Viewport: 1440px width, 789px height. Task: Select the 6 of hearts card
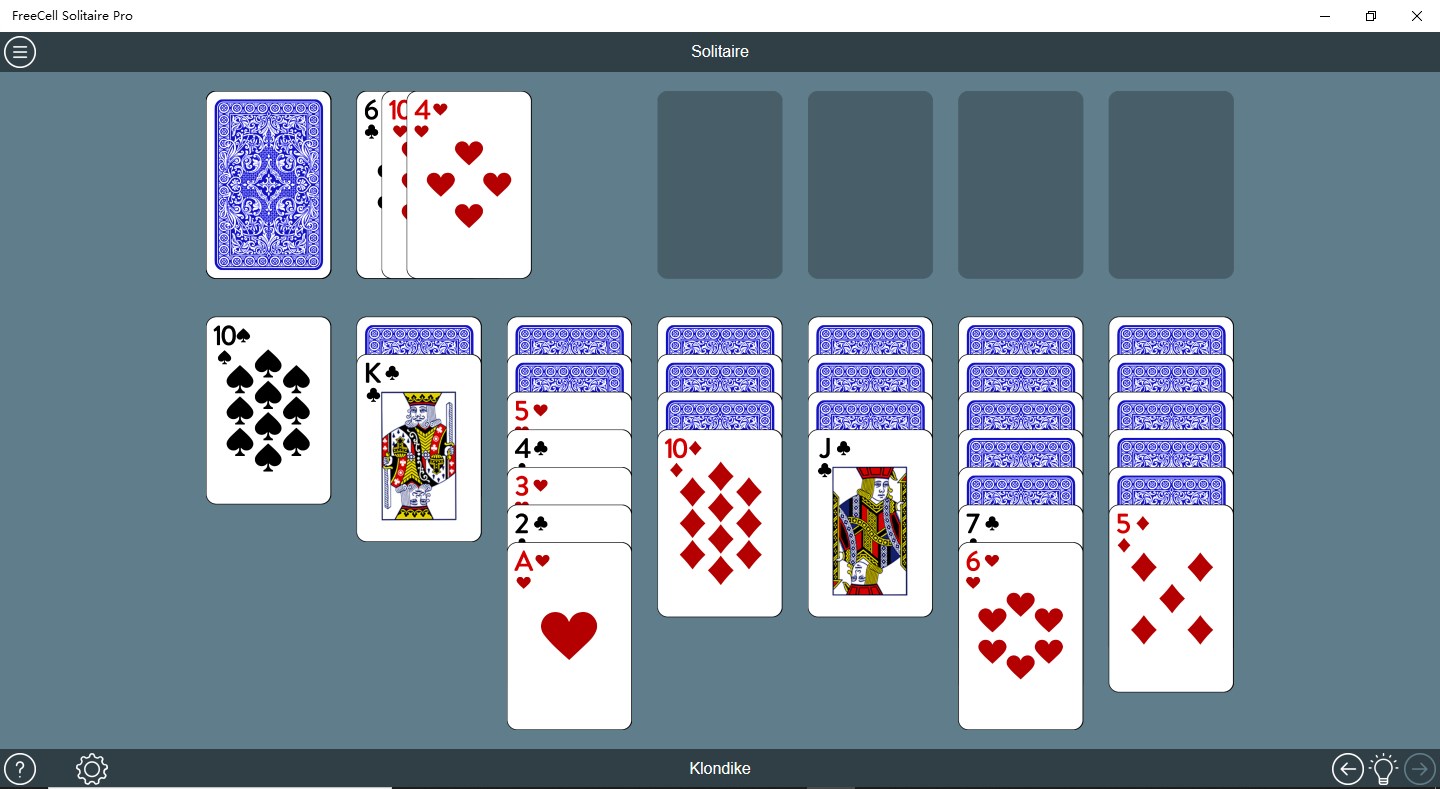1021,636
